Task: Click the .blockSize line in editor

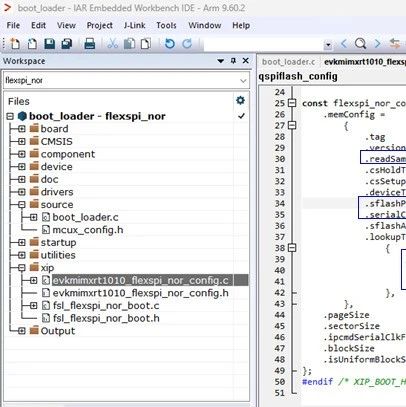Action: tap(349, 348)
